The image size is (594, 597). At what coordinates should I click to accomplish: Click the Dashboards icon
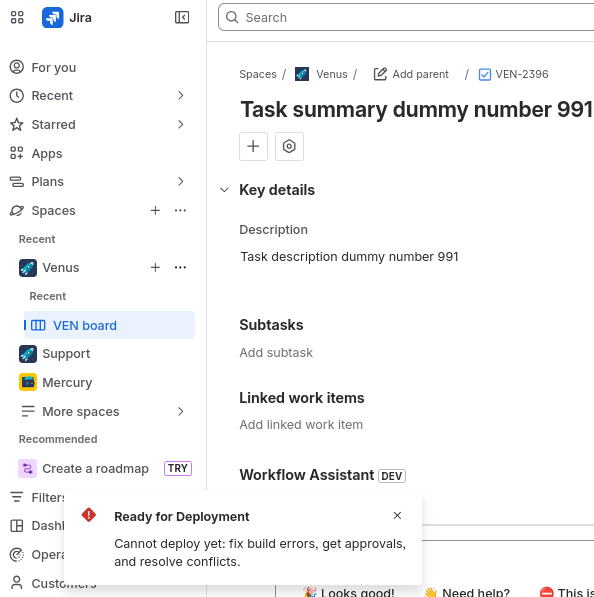click(17, 526)
